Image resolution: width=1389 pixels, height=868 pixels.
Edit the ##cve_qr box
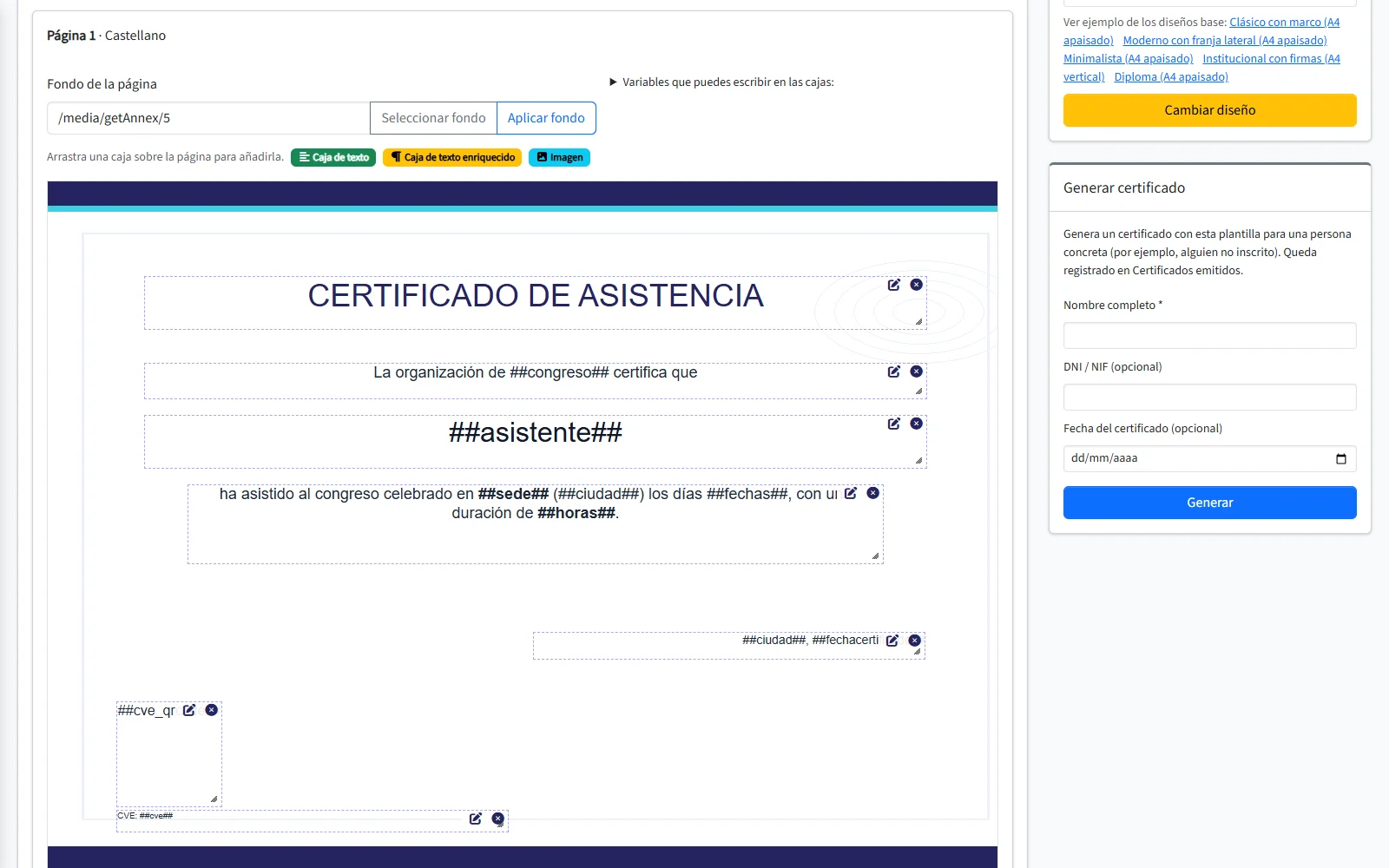pyautogui.click(x=188, y=710)
